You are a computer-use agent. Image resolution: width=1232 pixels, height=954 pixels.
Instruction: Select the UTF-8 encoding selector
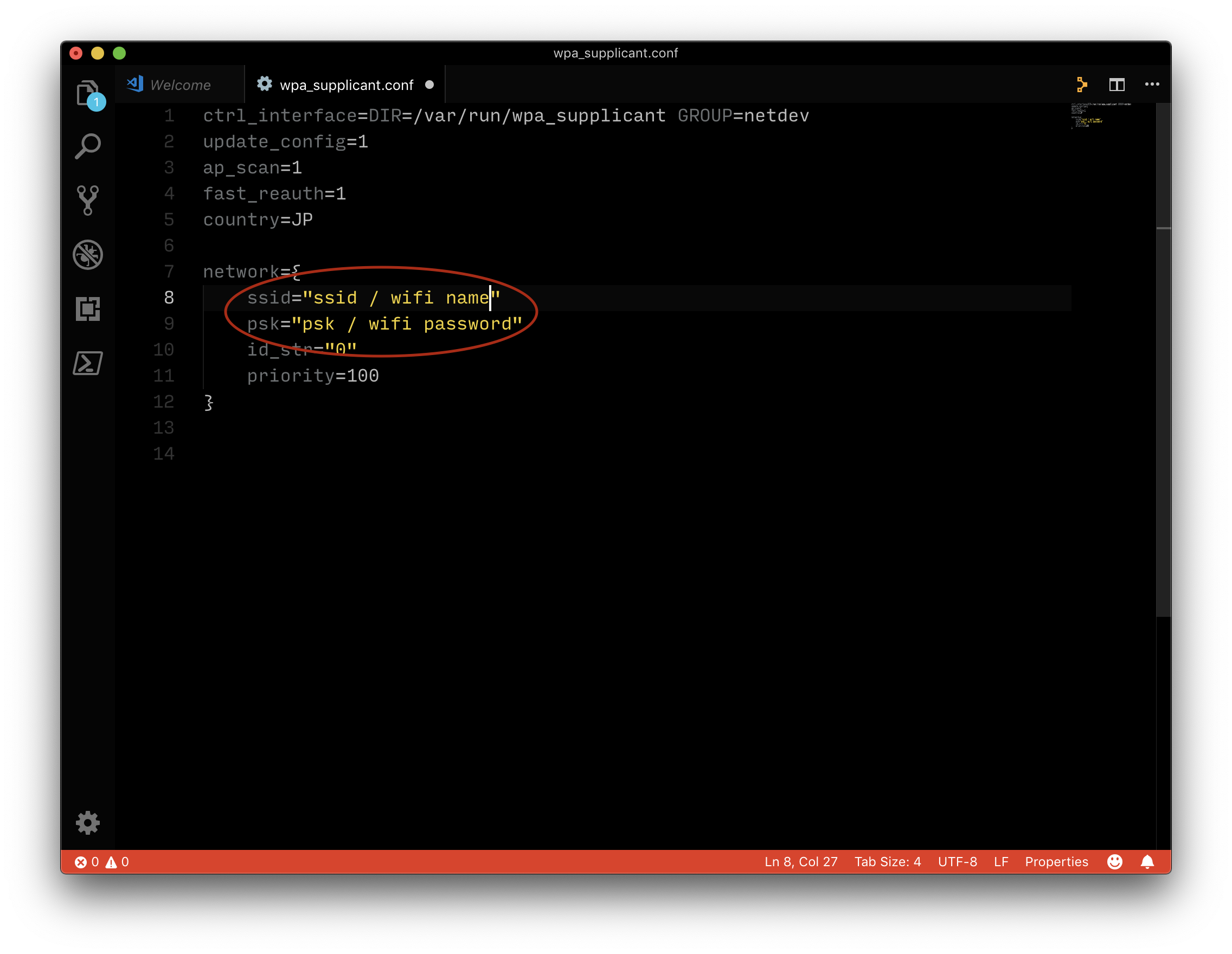tap(957, 861)
